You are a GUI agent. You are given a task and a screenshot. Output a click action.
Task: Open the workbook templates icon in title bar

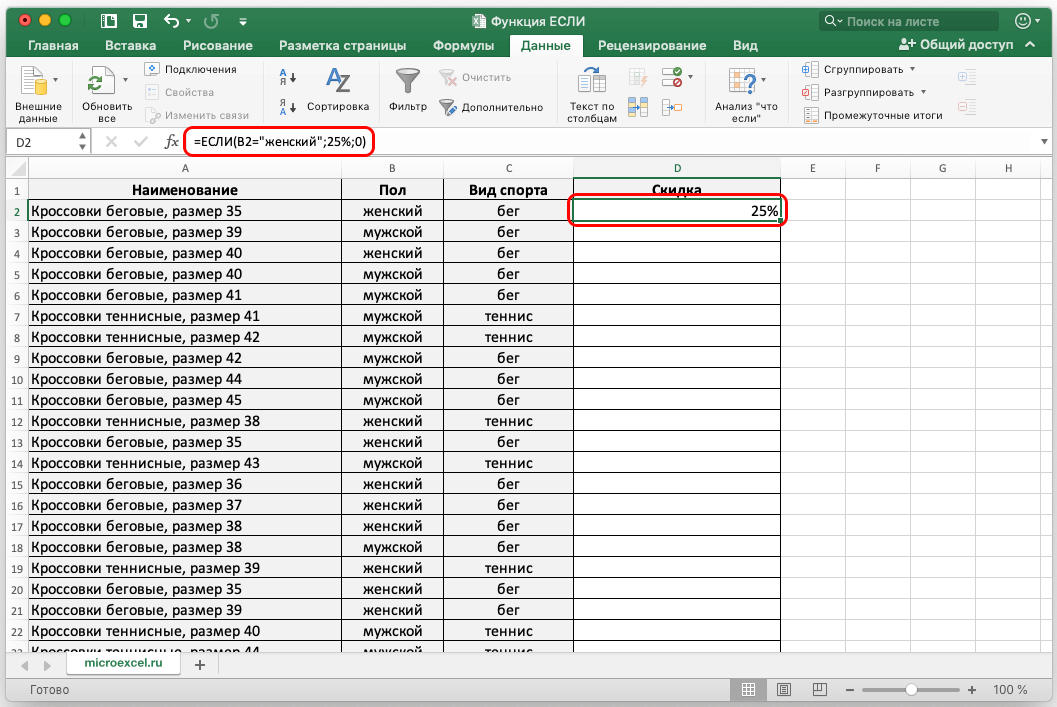point(109,21)
